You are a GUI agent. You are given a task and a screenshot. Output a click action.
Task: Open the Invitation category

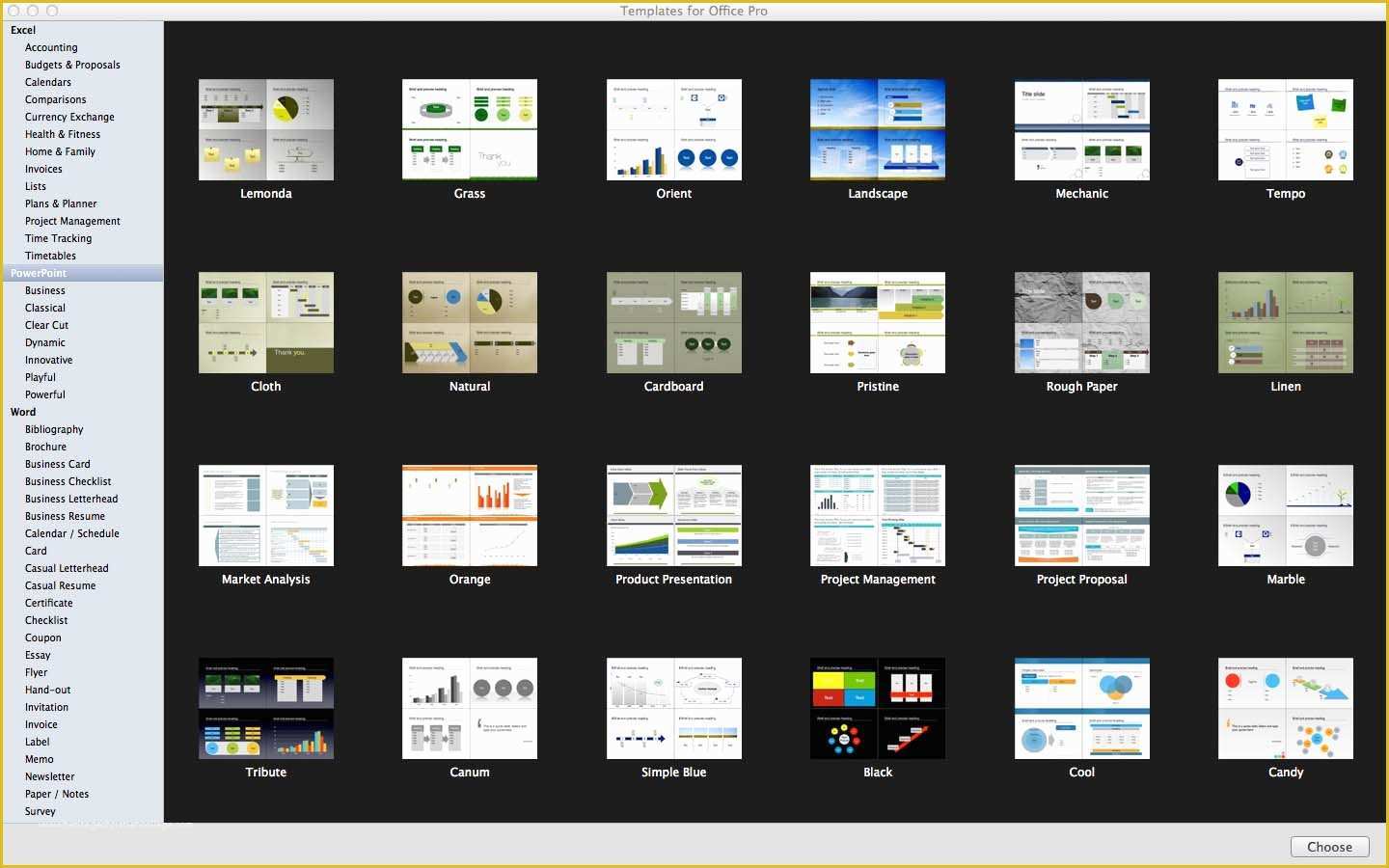[46, 707]
